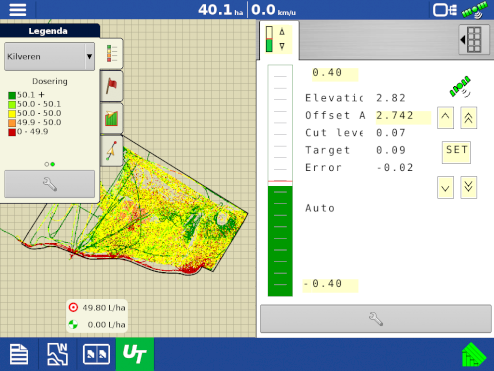Click the green 50.1 + legend swatch

pos(12,95)
